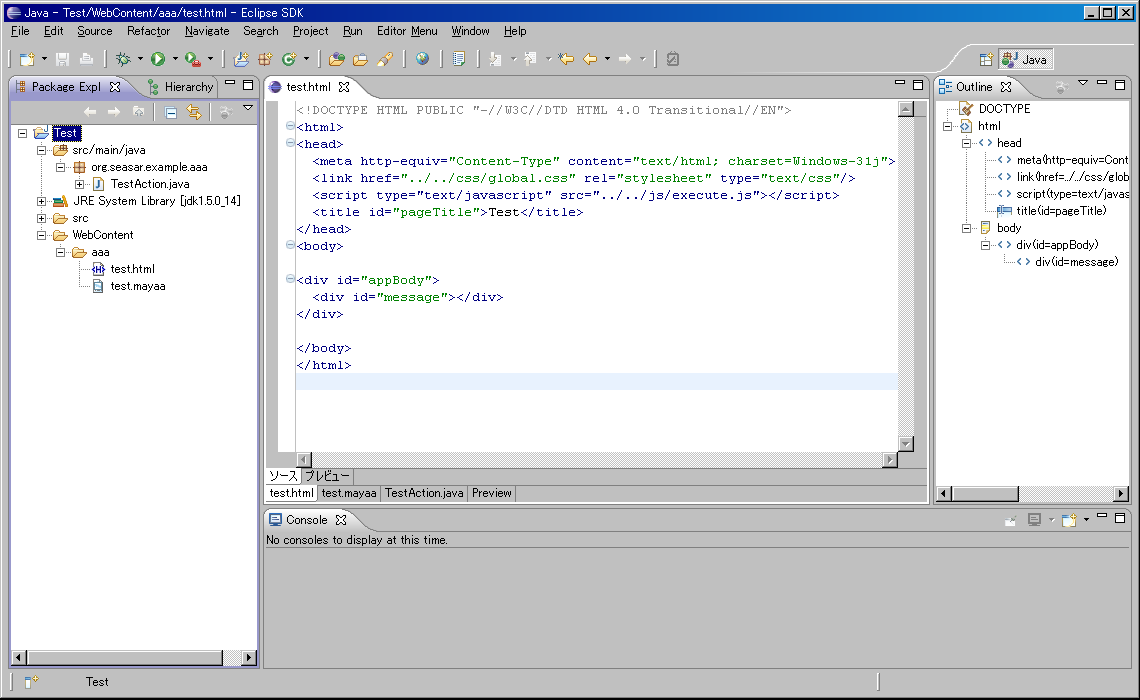Switch to the test.mayaa bottom tab

pos(349,493)
